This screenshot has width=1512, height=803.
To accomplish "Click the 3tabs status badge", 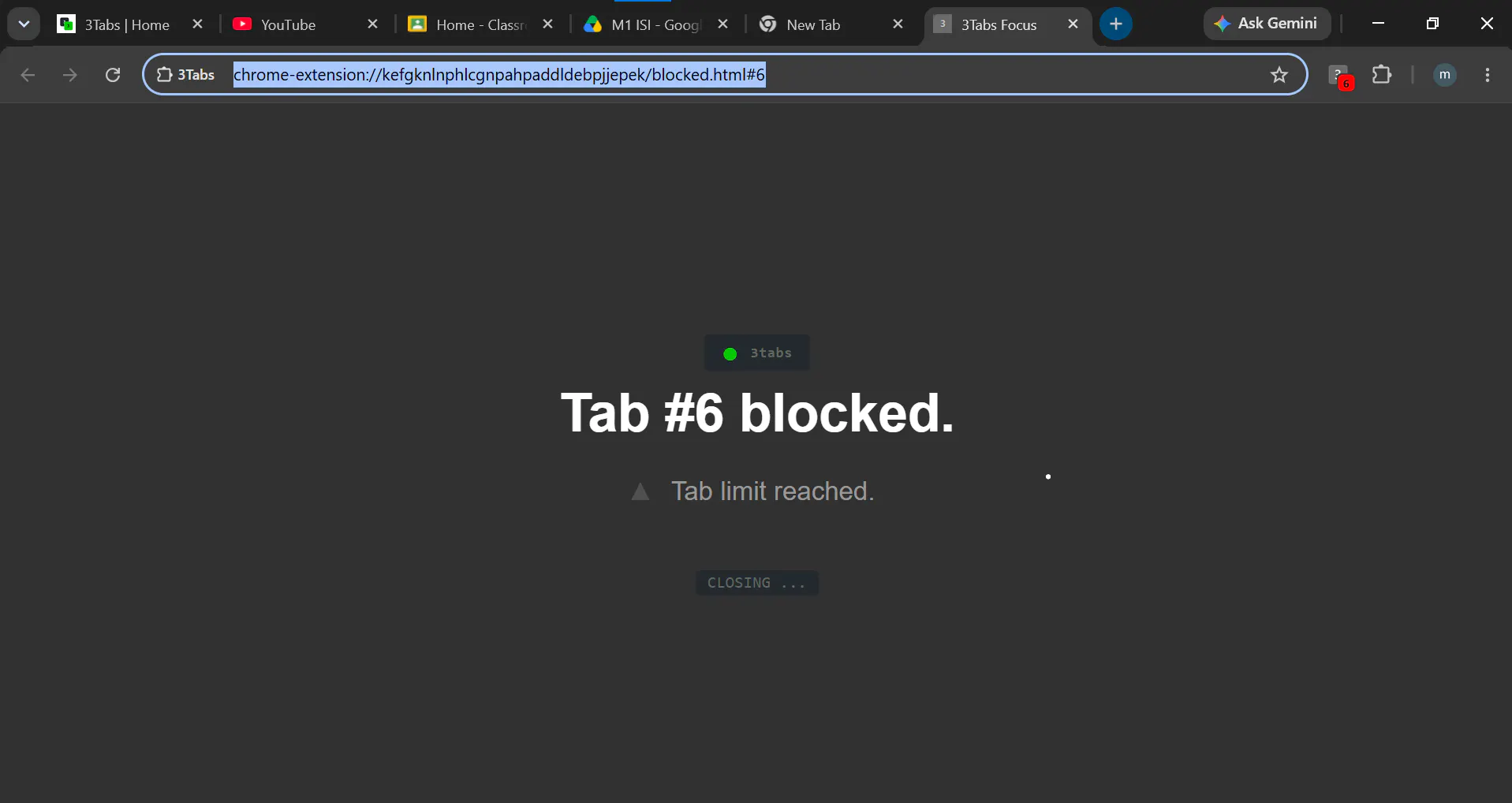I will pos(757,353).
